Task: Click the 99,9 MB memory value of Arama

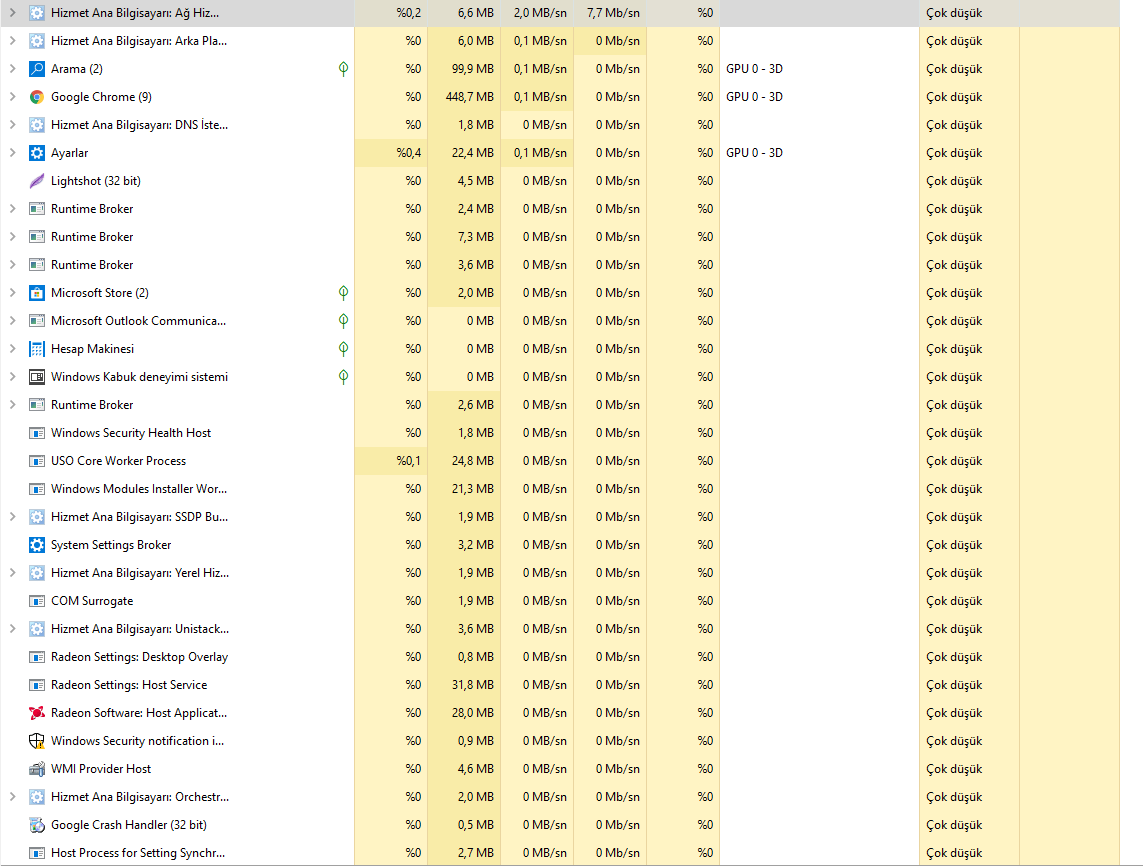Action: (472, 69)
